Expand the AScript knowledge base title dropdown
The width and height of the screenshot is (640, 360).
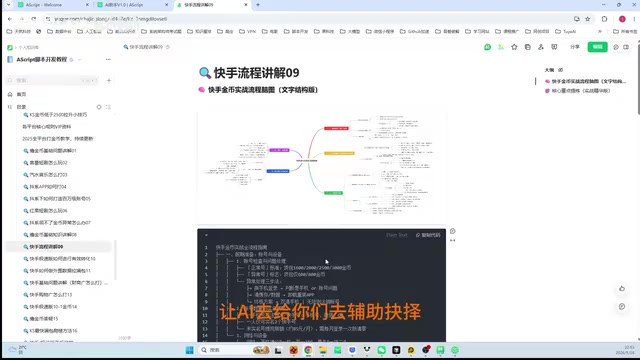[80, 60]
